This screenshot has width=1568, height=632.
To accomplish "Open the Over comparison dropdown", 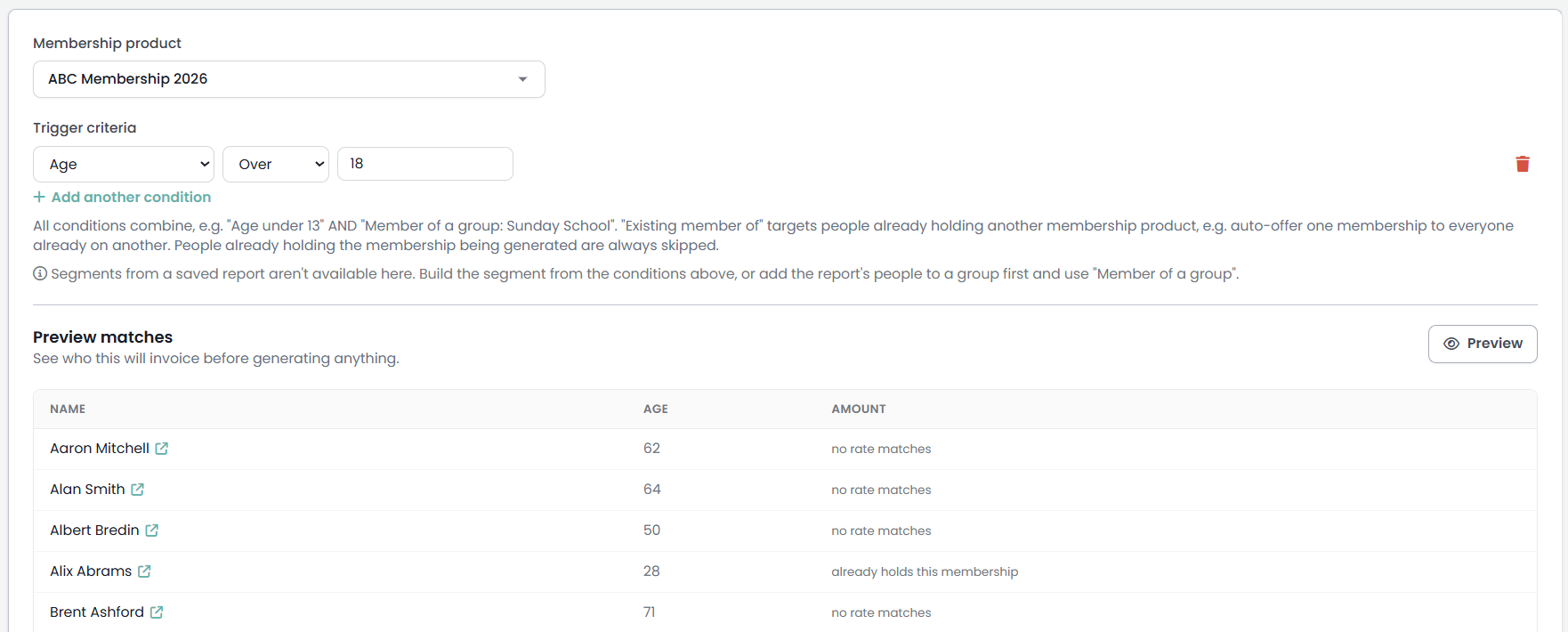I will (x=276, y=164).
